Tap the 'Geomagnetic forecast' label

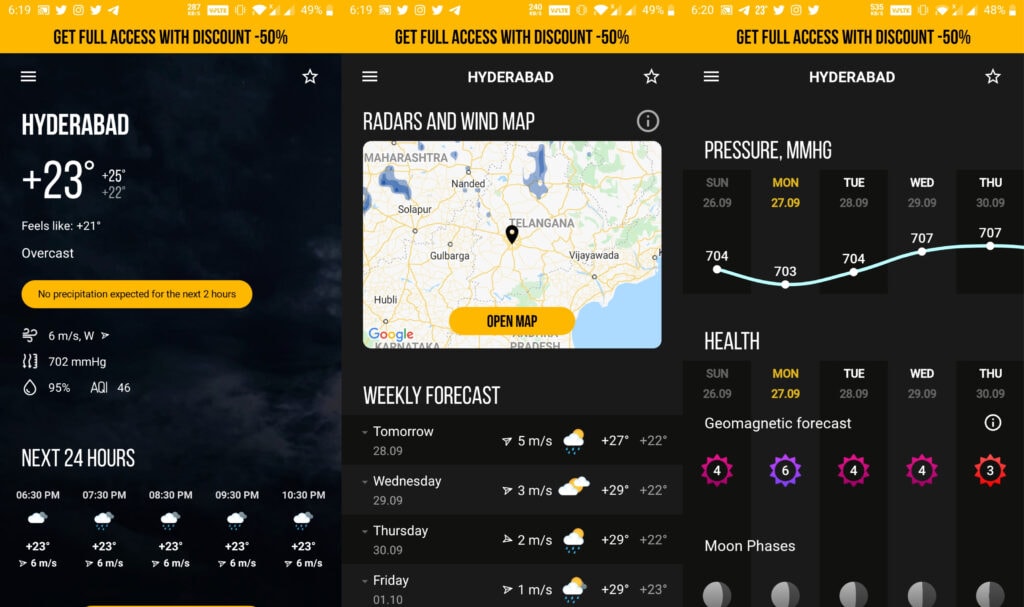tap(778, 423)
